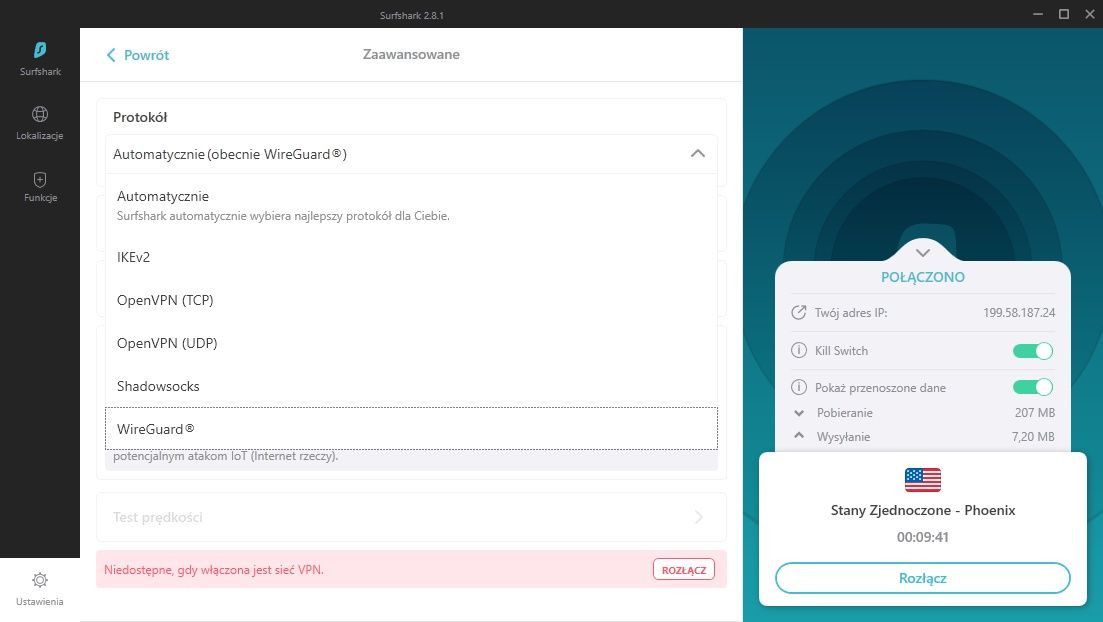Viewport: 1103px width, 622px height.
Task: Maximize the Surfshark window
Action: pyautogui.click(x=1064, y=14)
